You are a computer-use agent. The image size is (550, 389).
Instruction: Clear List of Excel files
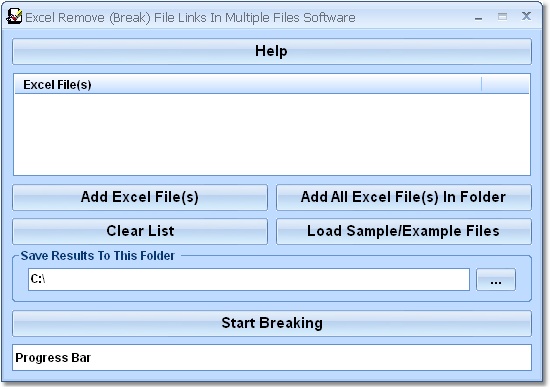140,232
